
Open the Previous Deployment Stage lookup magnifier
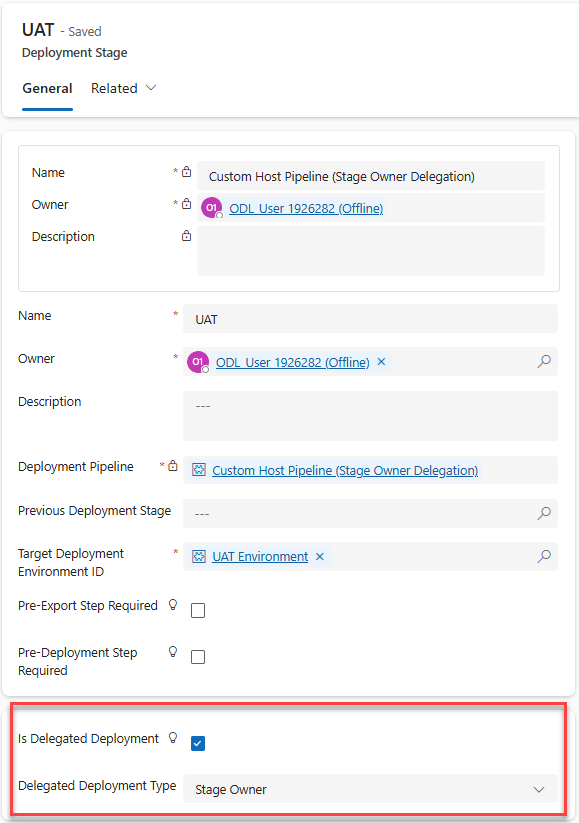543,513
